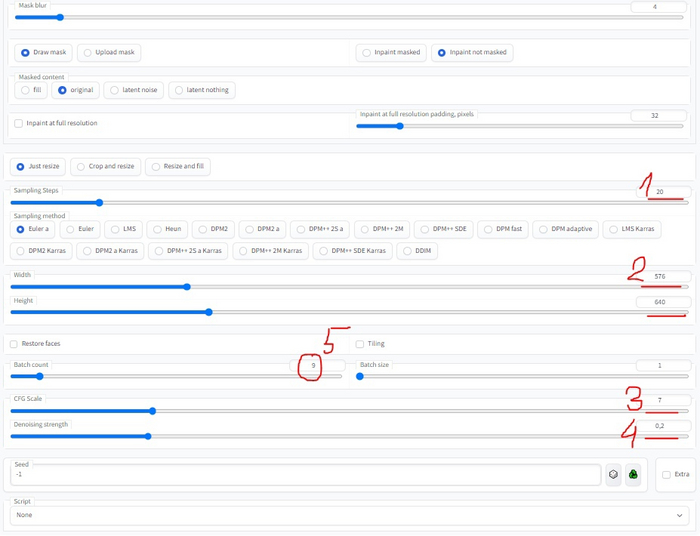Choose LMS Karras sampling method
Viewport: 700px width, 536px height.
coord(632,229)
